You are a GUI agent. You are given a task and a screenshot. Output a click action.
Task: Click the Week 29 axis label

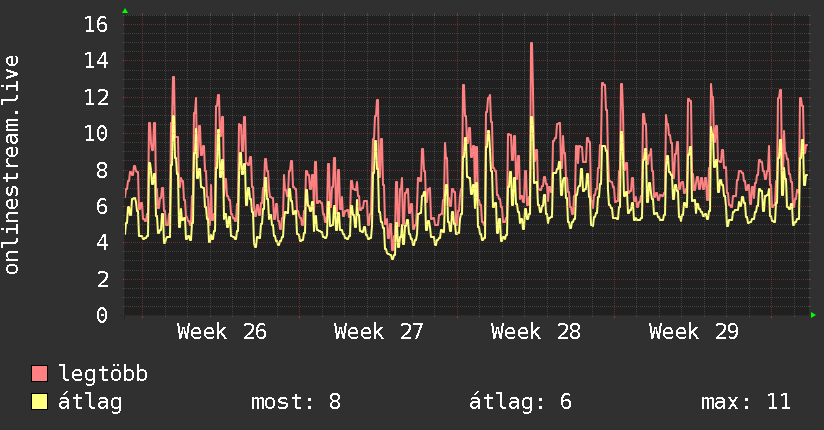(x=694, y=332)
